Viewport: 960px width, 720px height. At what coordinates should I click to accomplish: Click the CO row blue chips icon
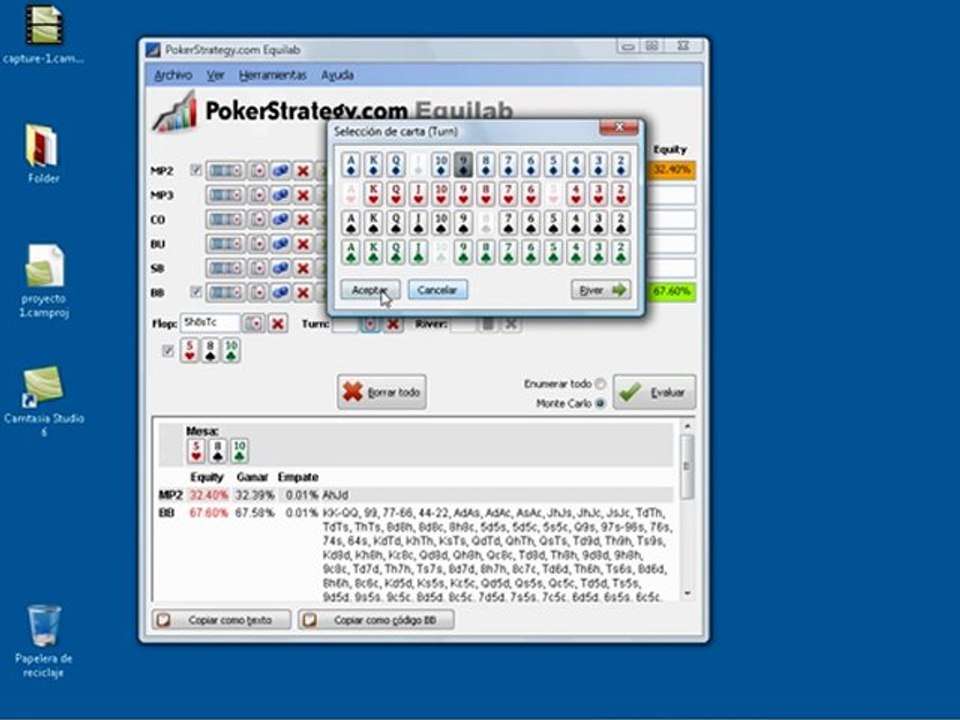click(x=280, y=219)
